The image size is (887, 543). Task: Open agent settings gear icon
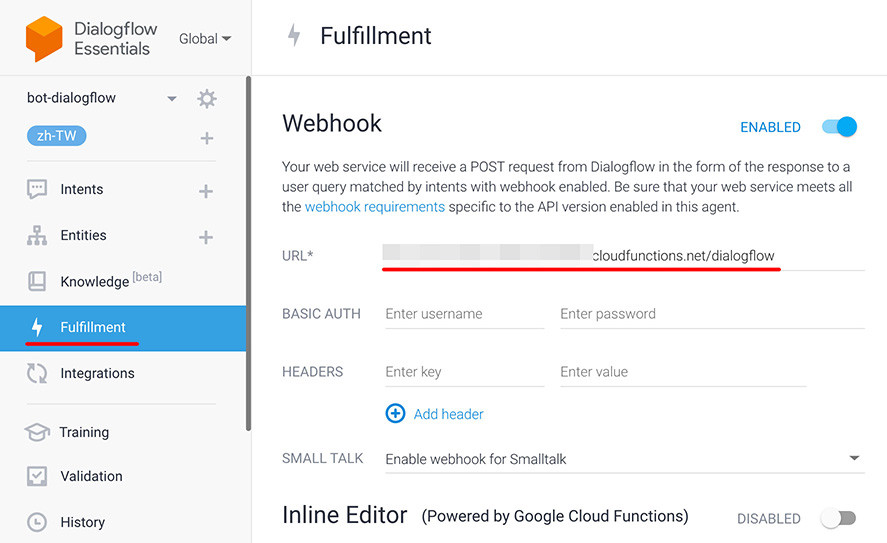coord(207,98)
